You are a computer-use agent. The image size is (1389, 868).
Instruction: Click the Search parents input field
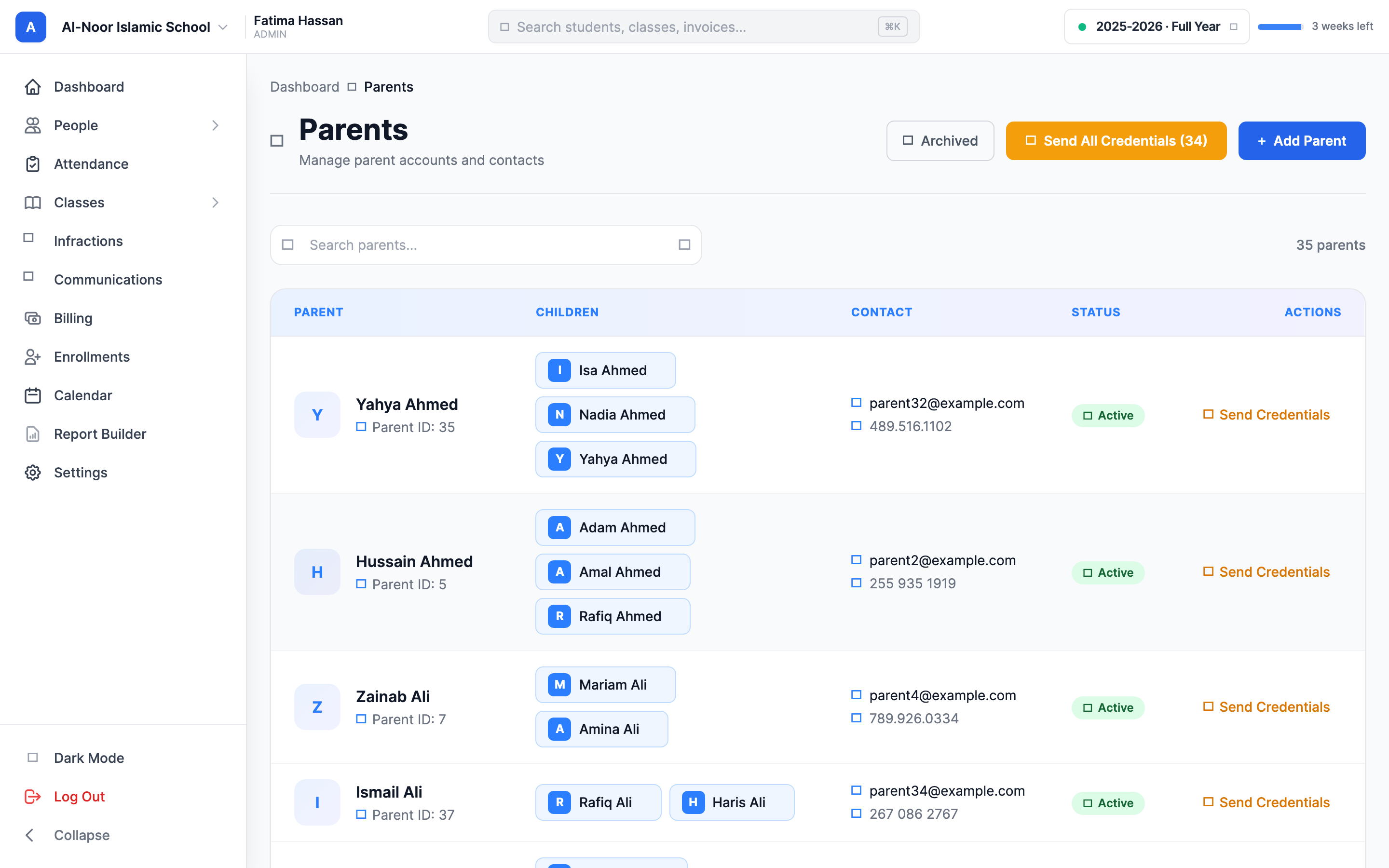click(x=486, y=244)
